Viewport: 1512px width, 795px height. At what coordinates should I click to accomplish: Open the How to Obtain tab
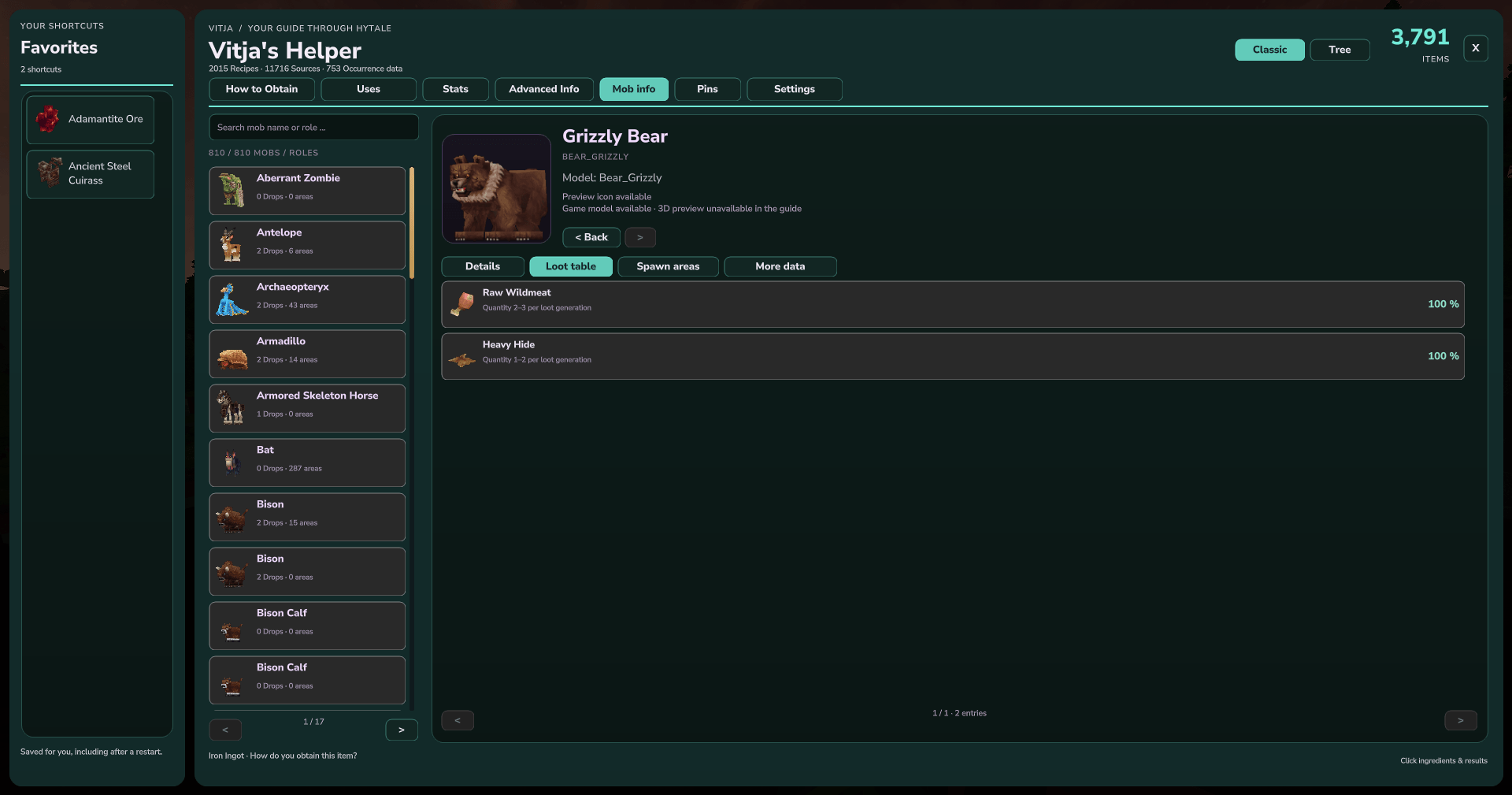(261, 89)
